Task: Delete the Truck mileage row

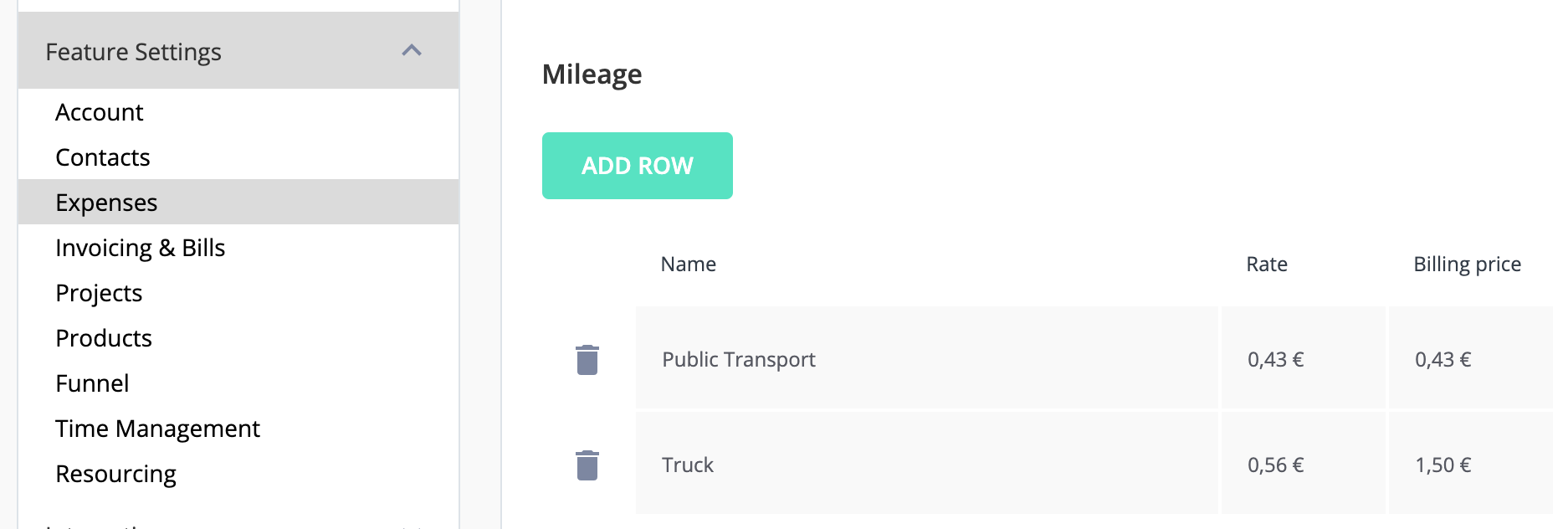Action: (587, 465)
